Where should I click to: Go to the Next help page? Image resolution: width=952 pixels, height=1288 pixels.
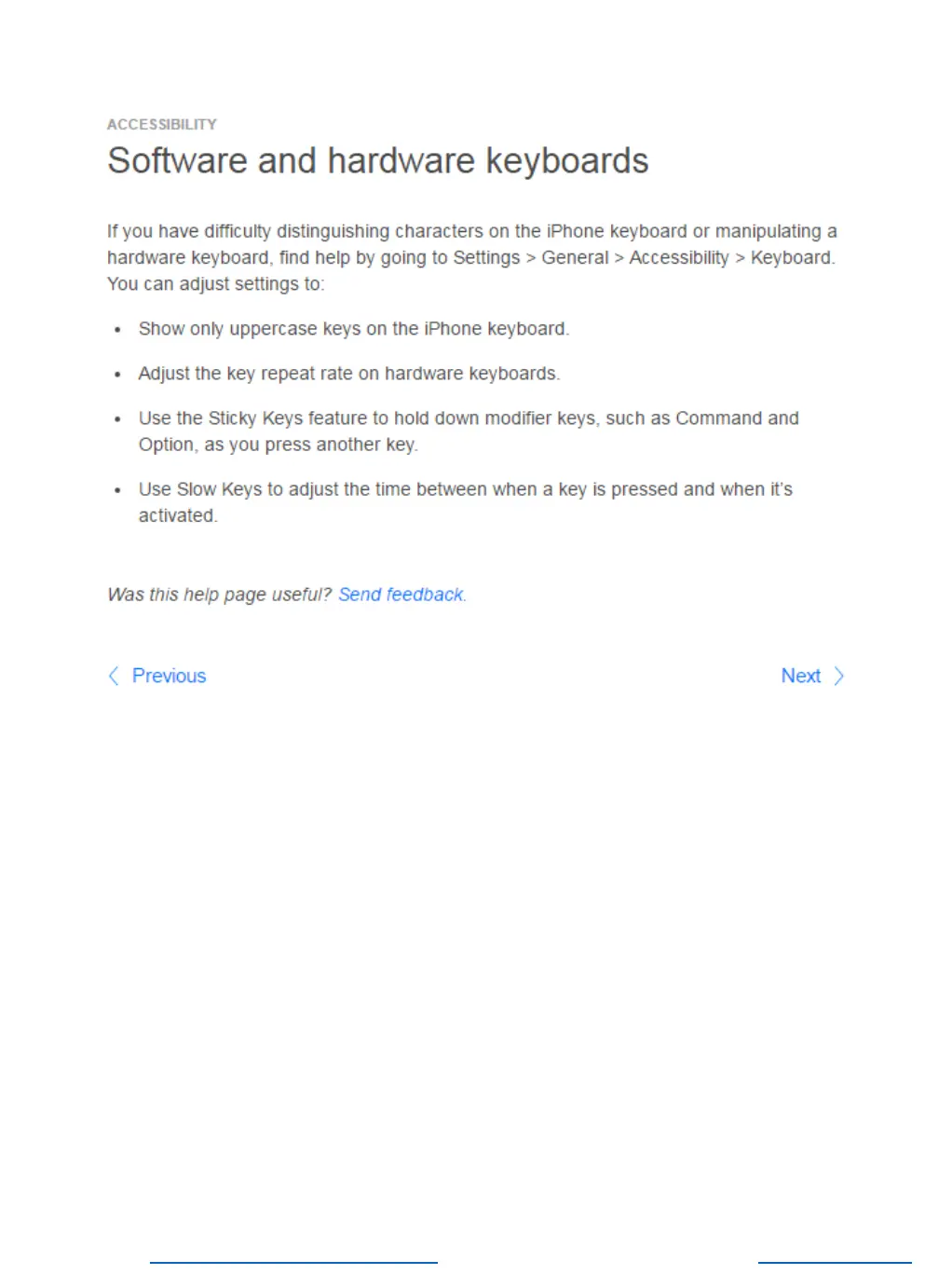point(801,676)
